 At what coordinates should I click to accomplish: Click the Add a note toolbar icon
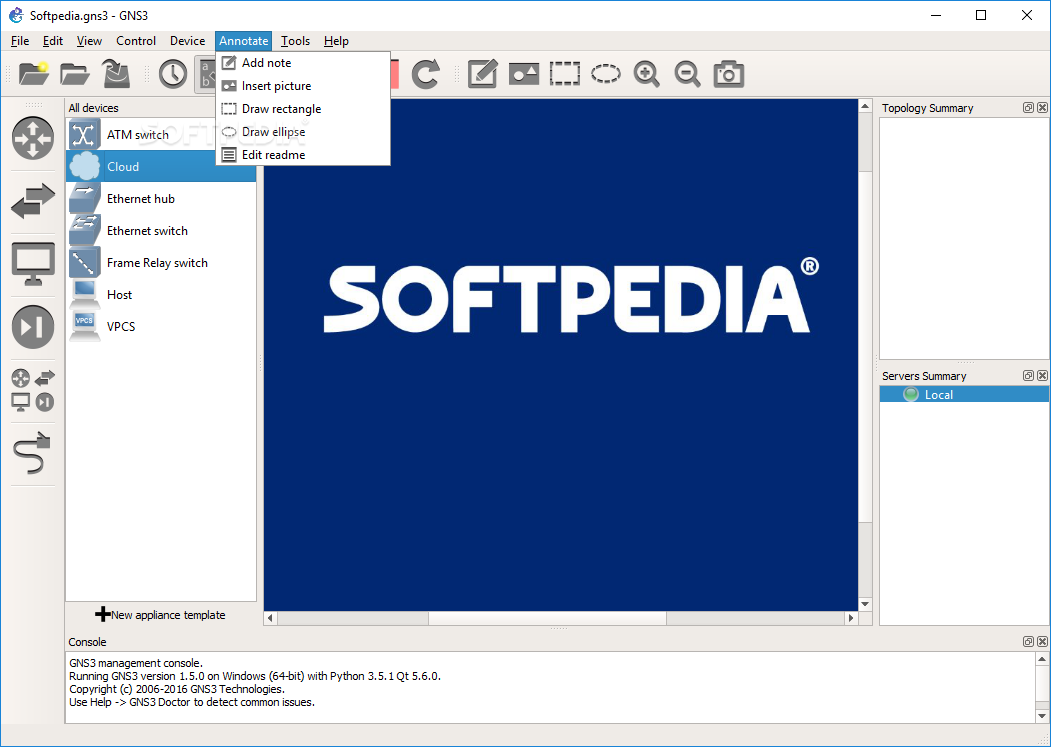coord(483,73)
